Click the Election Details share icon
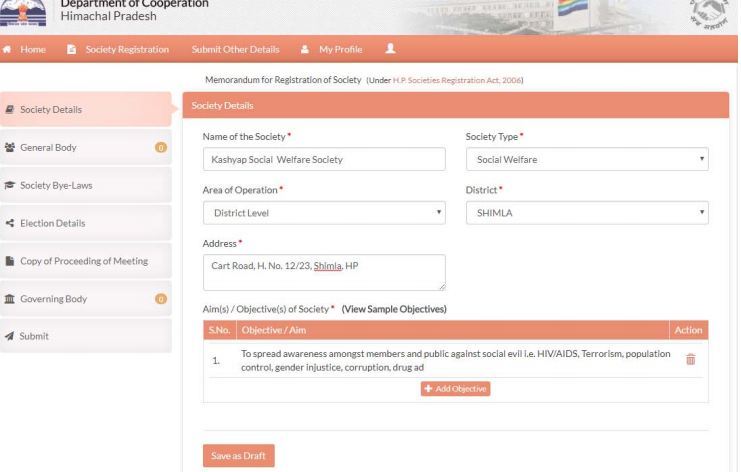 [9, 223]
